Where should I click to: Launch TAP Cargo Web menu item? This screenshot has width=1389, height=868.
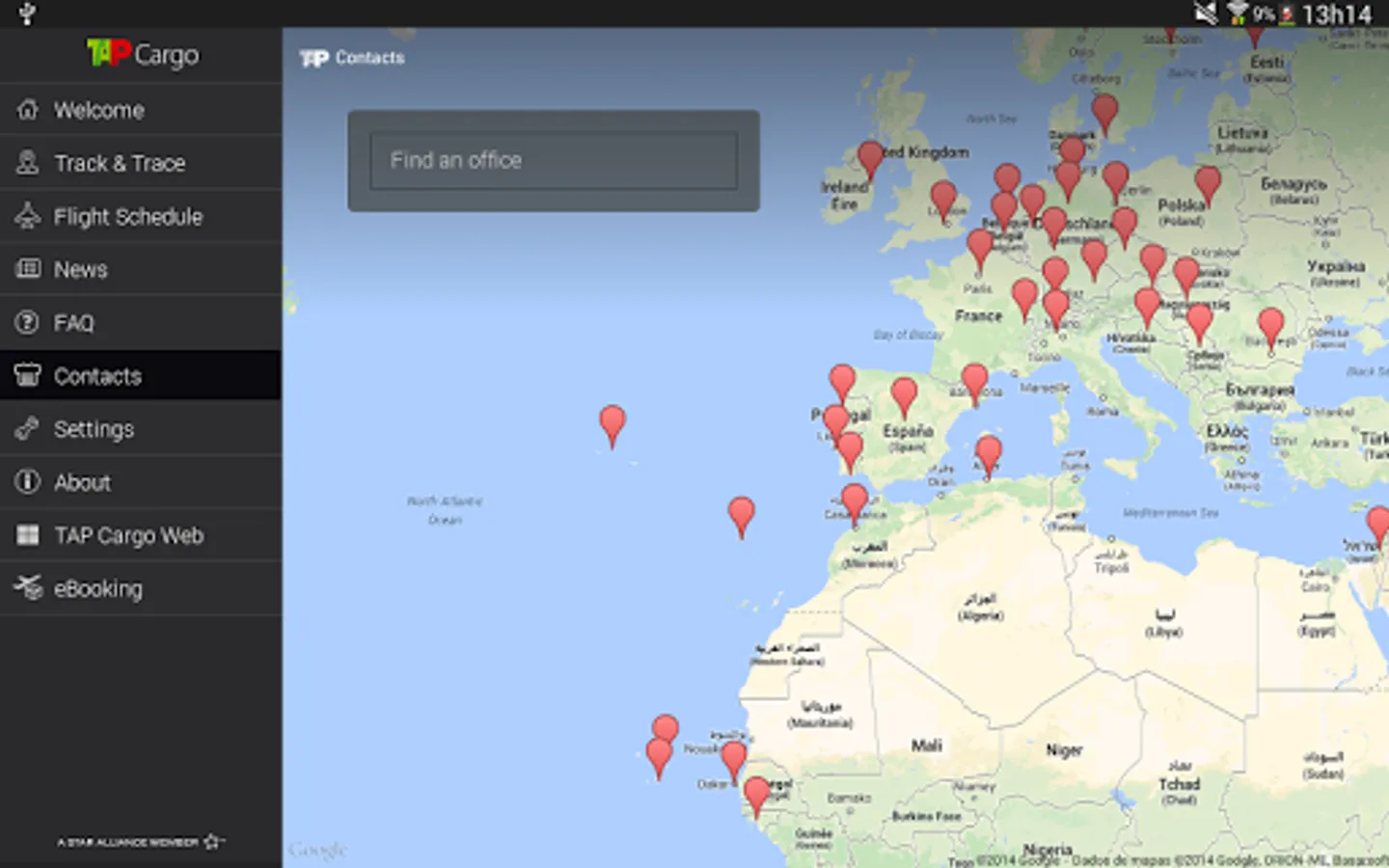pyautogui.click(x=141, y=534)
